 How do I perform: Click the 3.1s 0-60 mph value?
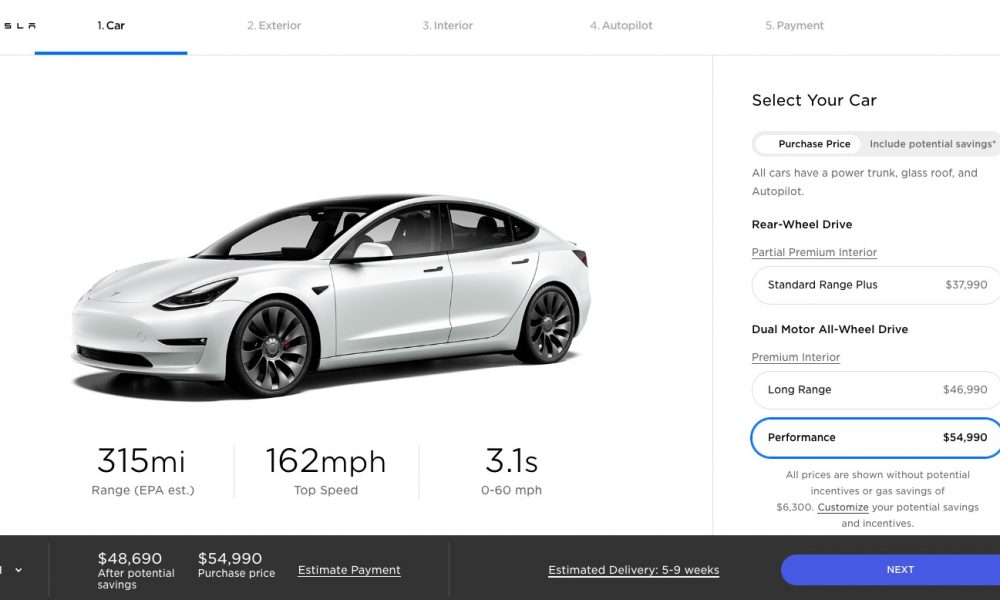(511, 460)
